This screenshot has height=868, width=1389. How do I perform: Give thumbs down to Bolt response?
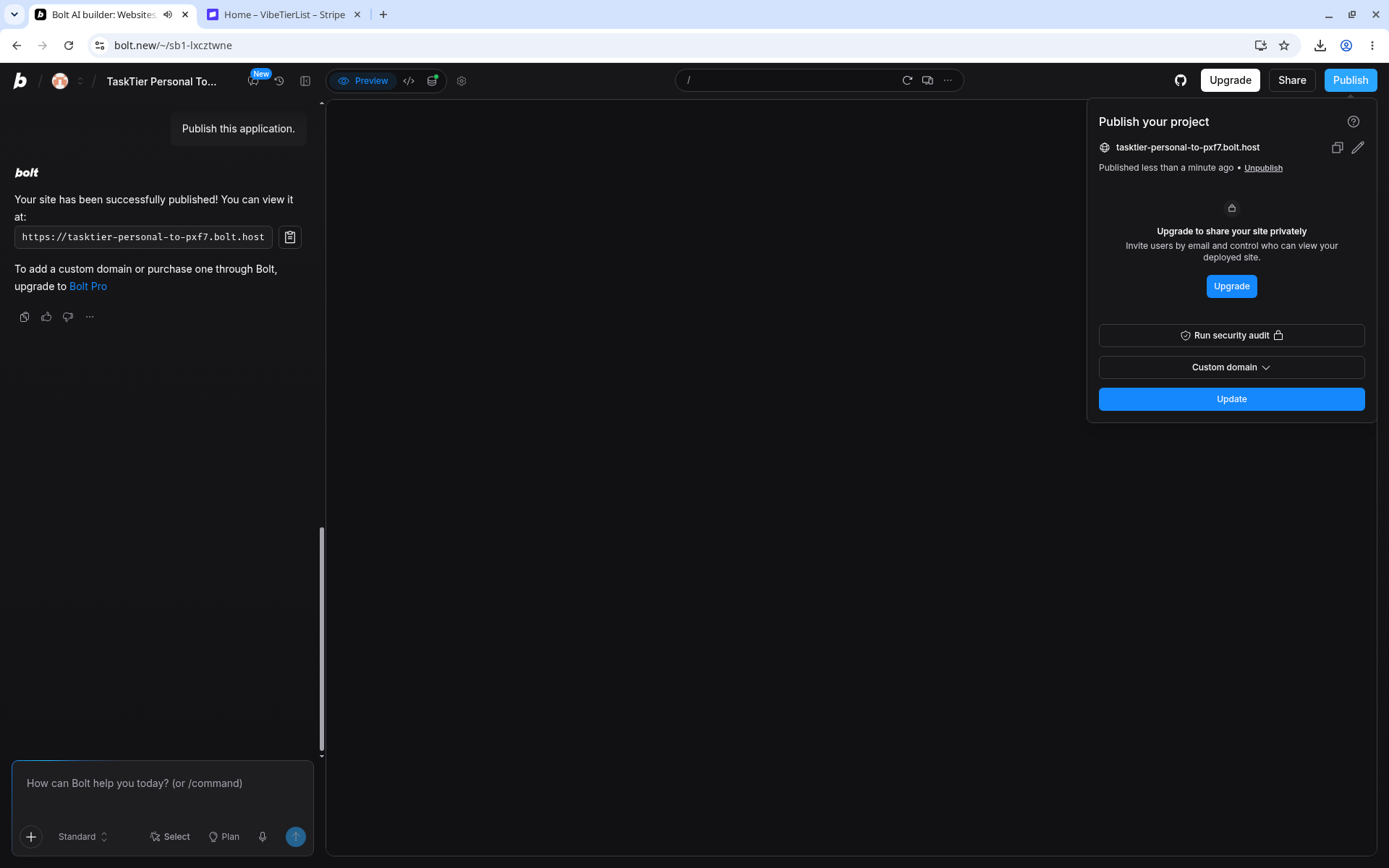[x=68, y=317]
